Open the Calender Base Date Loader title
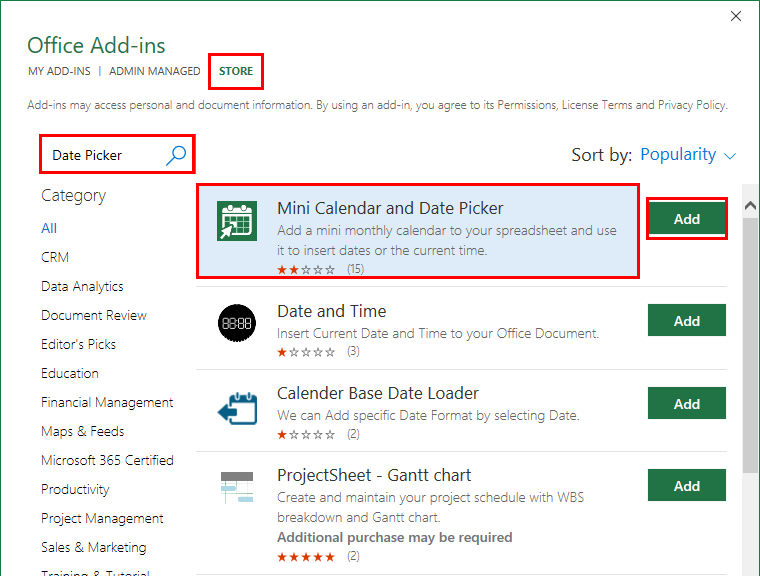This screenshot has width=760, height=576. 378,393
